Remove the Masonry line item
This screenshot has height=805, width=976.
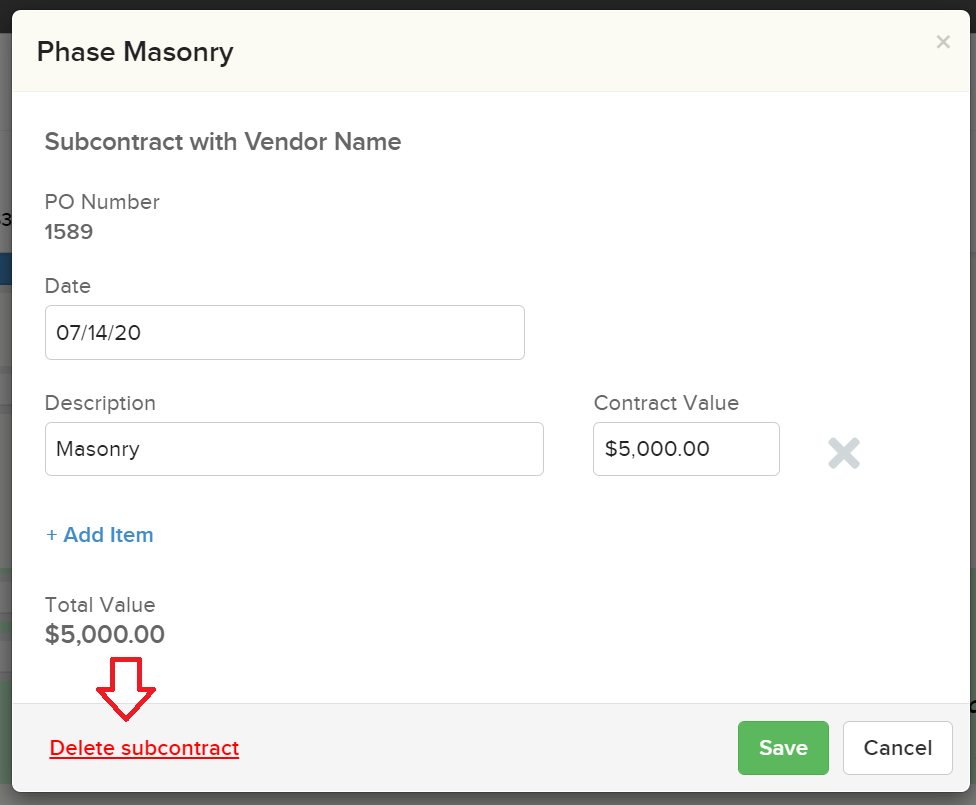coord(844,453)
